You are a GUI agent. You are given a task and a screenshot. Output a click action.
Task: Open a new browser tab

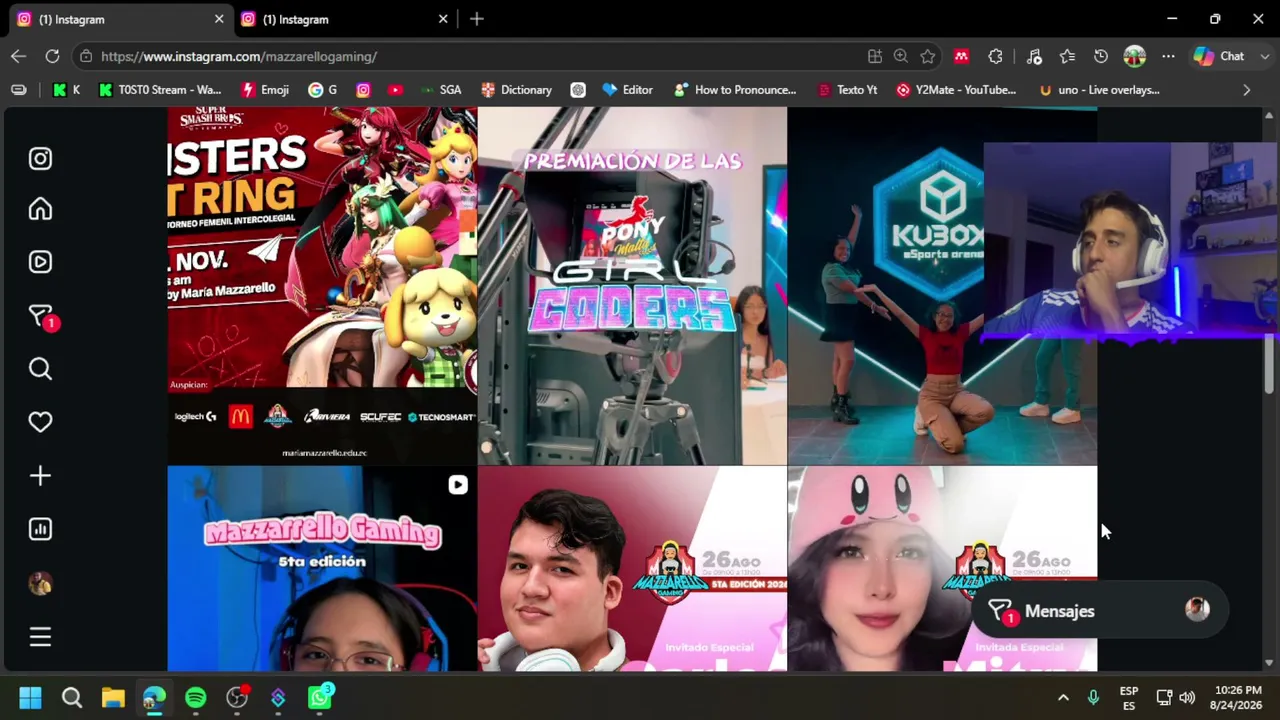pyautogui.click(x=477, y=19)
